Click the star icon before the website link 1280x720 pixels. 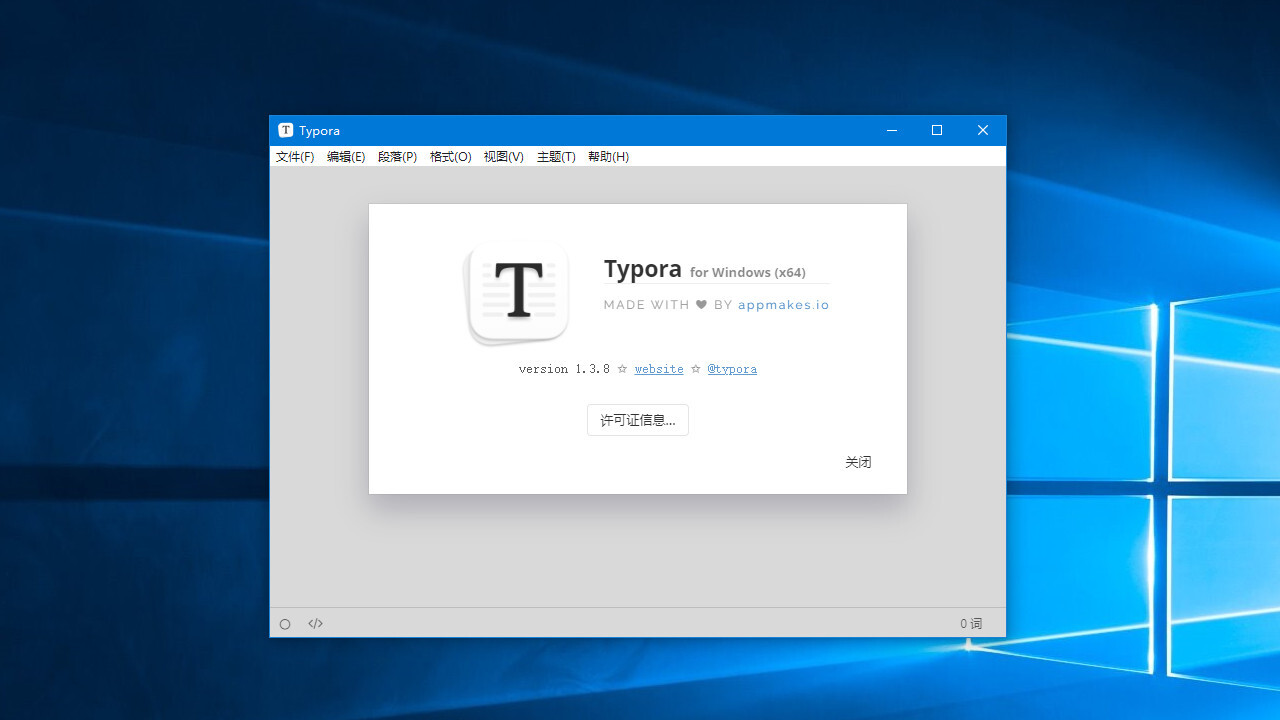tap(622, 368)
